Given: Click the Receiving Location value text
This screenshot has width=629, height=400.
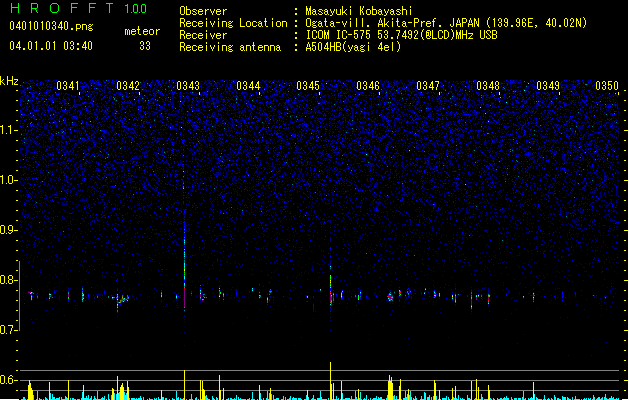Looking at the screenshot, I should click(446, 23).
